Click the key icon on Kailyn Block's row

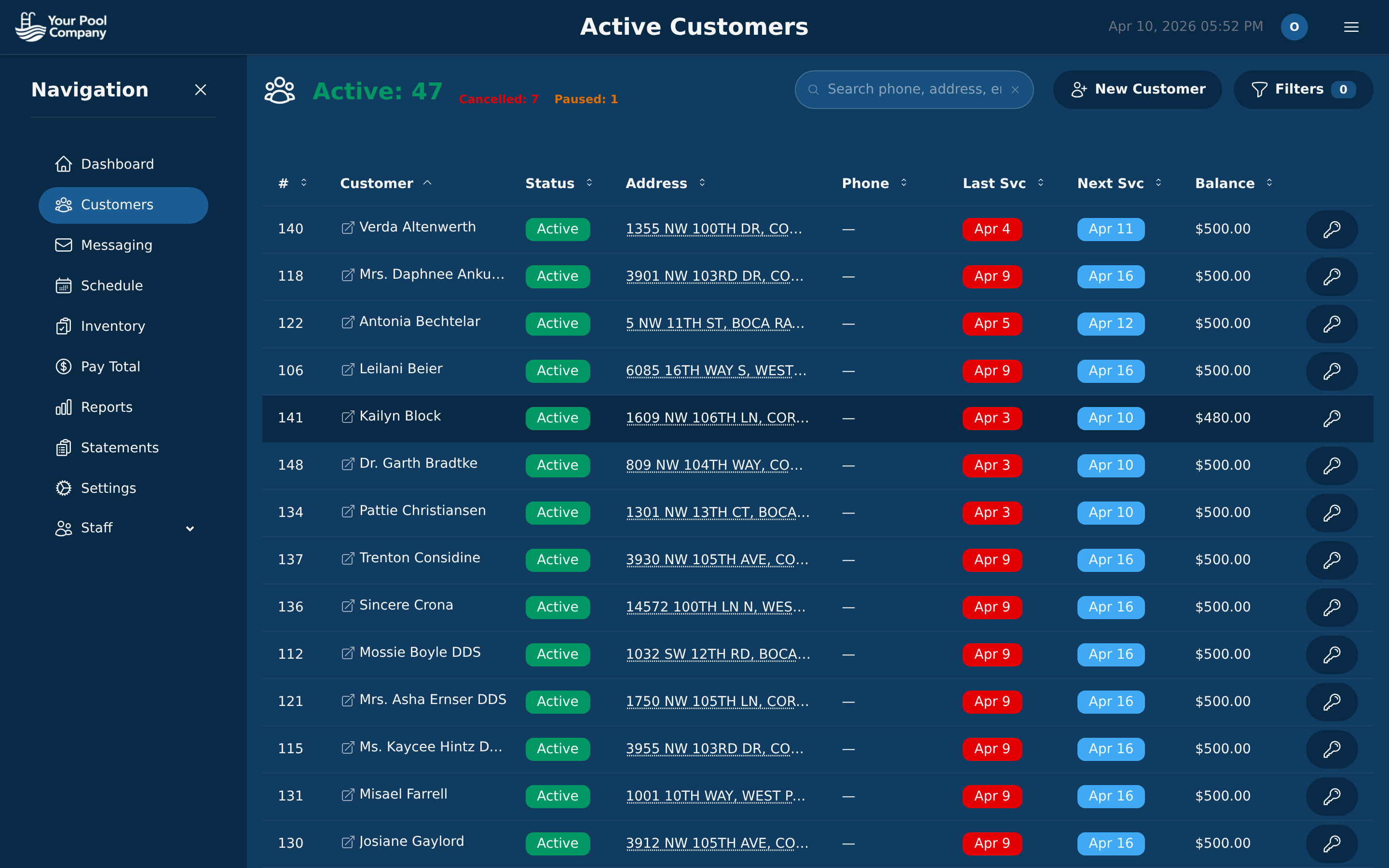1332,418
